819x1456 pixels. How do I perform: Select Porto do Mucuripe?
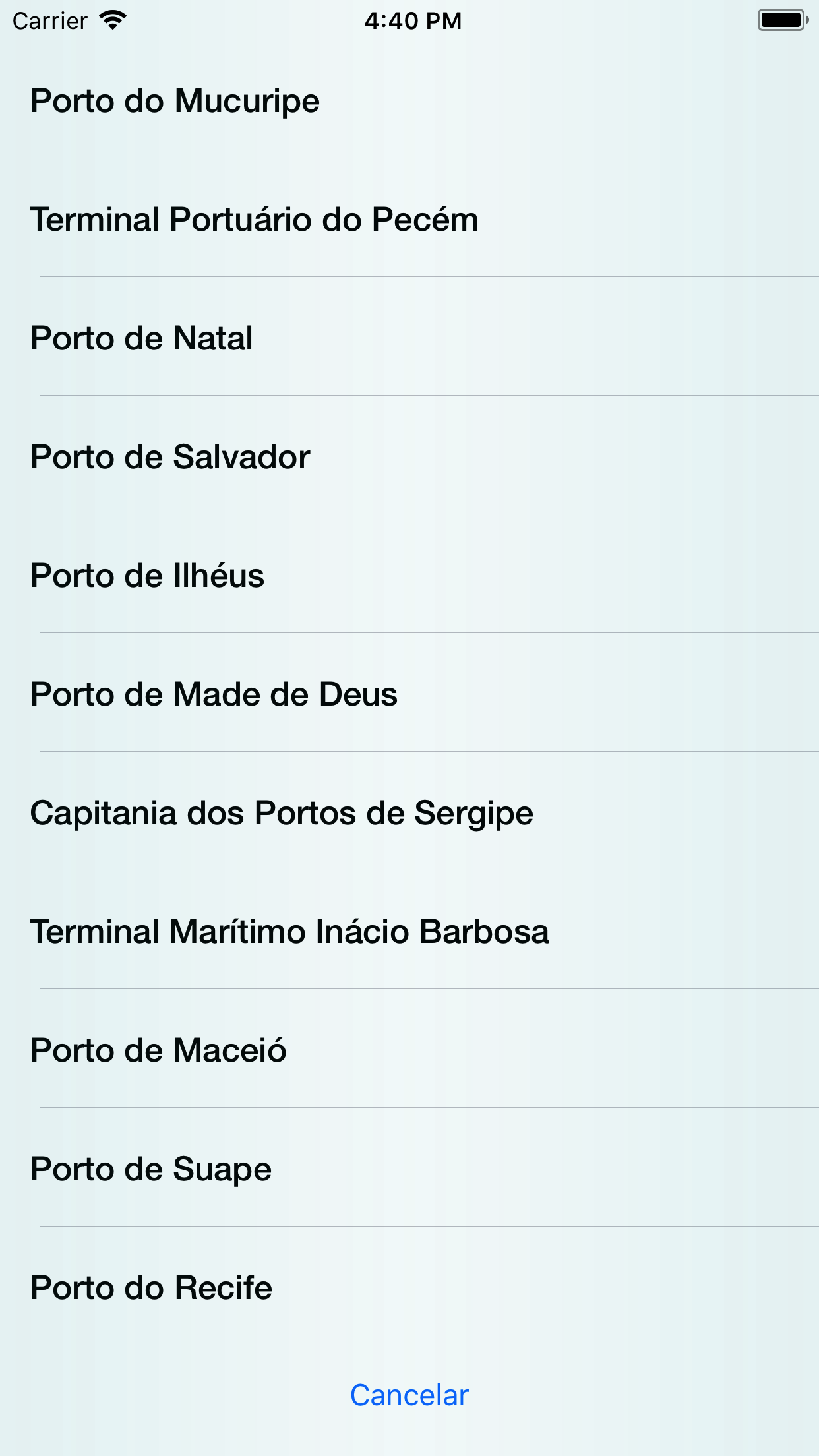coord(175,101)
